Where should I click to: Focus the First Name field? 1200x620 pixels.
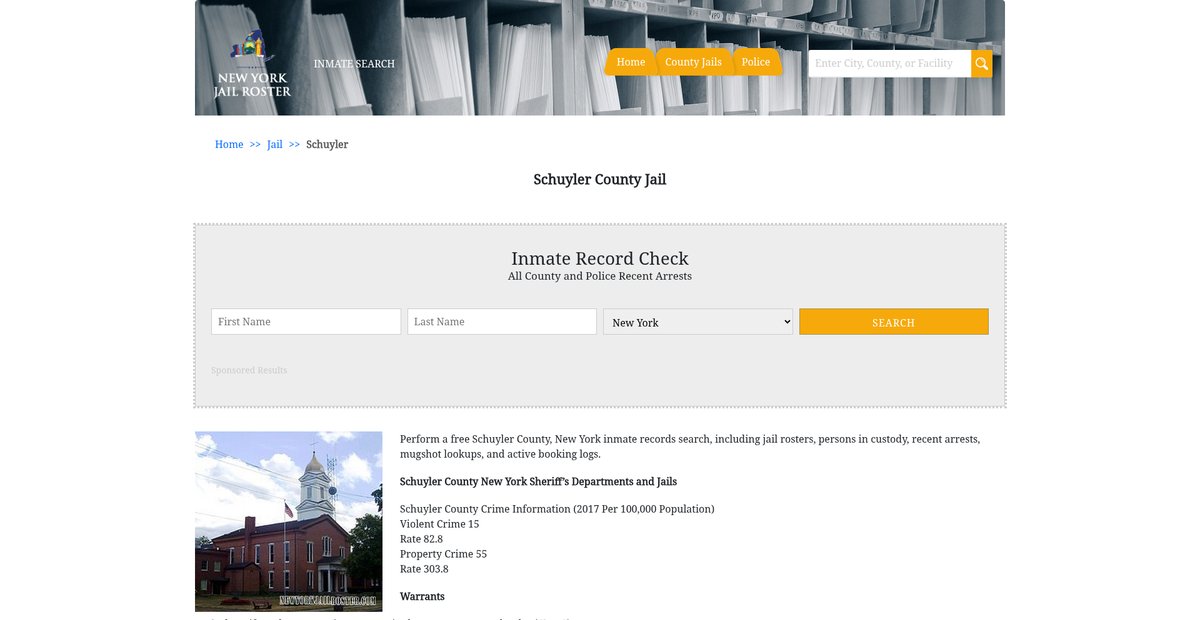306,322
